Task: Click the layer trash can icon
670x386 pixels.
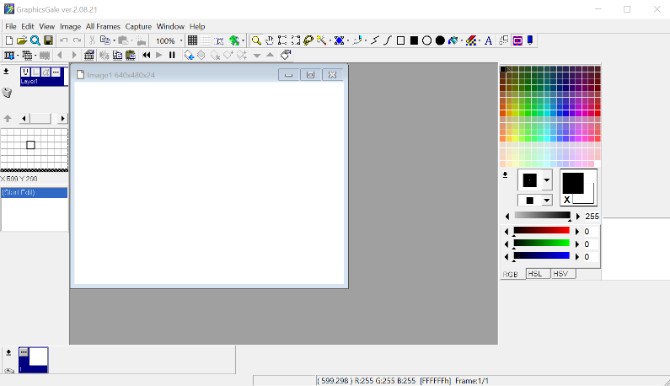Action: [7, 93]
